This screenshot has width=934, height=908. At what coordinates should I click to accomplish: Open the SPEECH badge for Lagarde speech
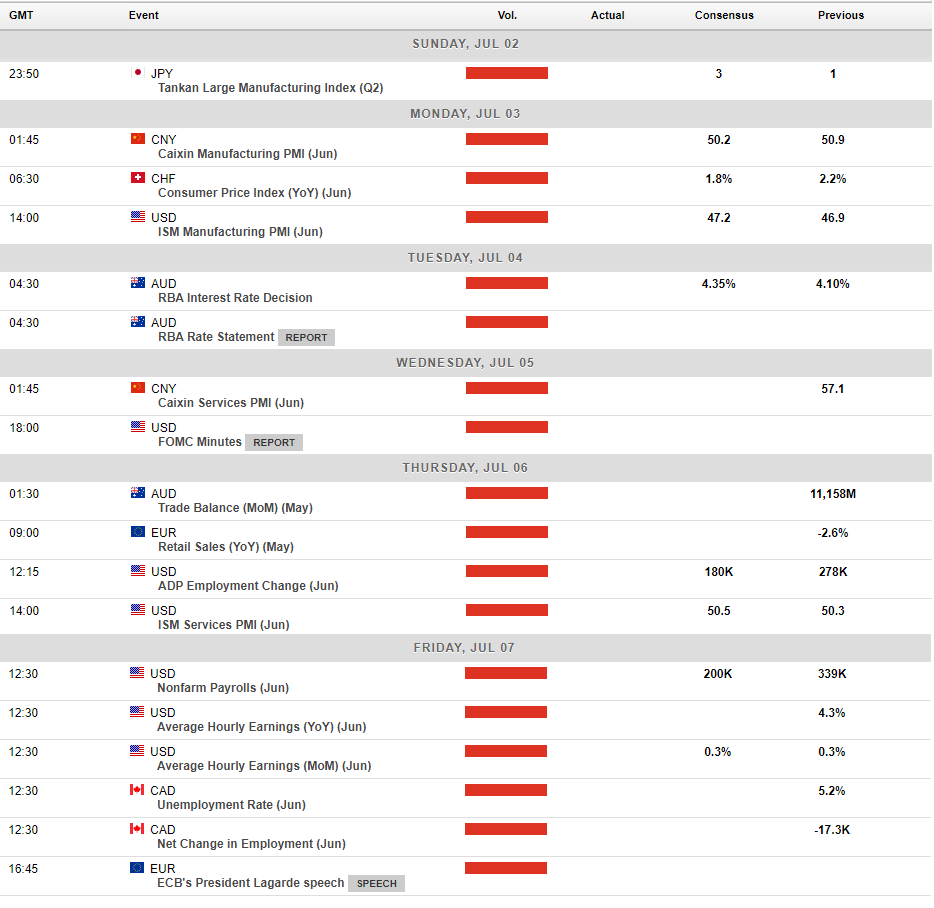376,884
